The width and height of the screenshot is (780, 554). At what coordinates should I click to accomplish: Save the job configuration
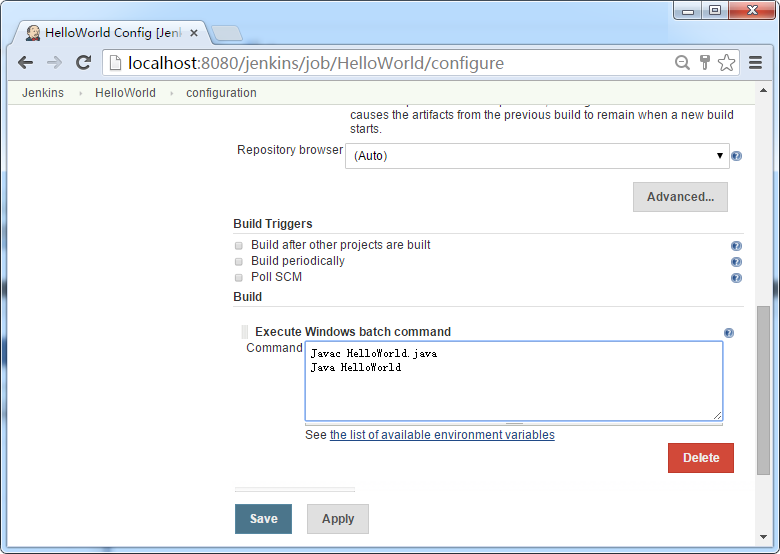263,519
